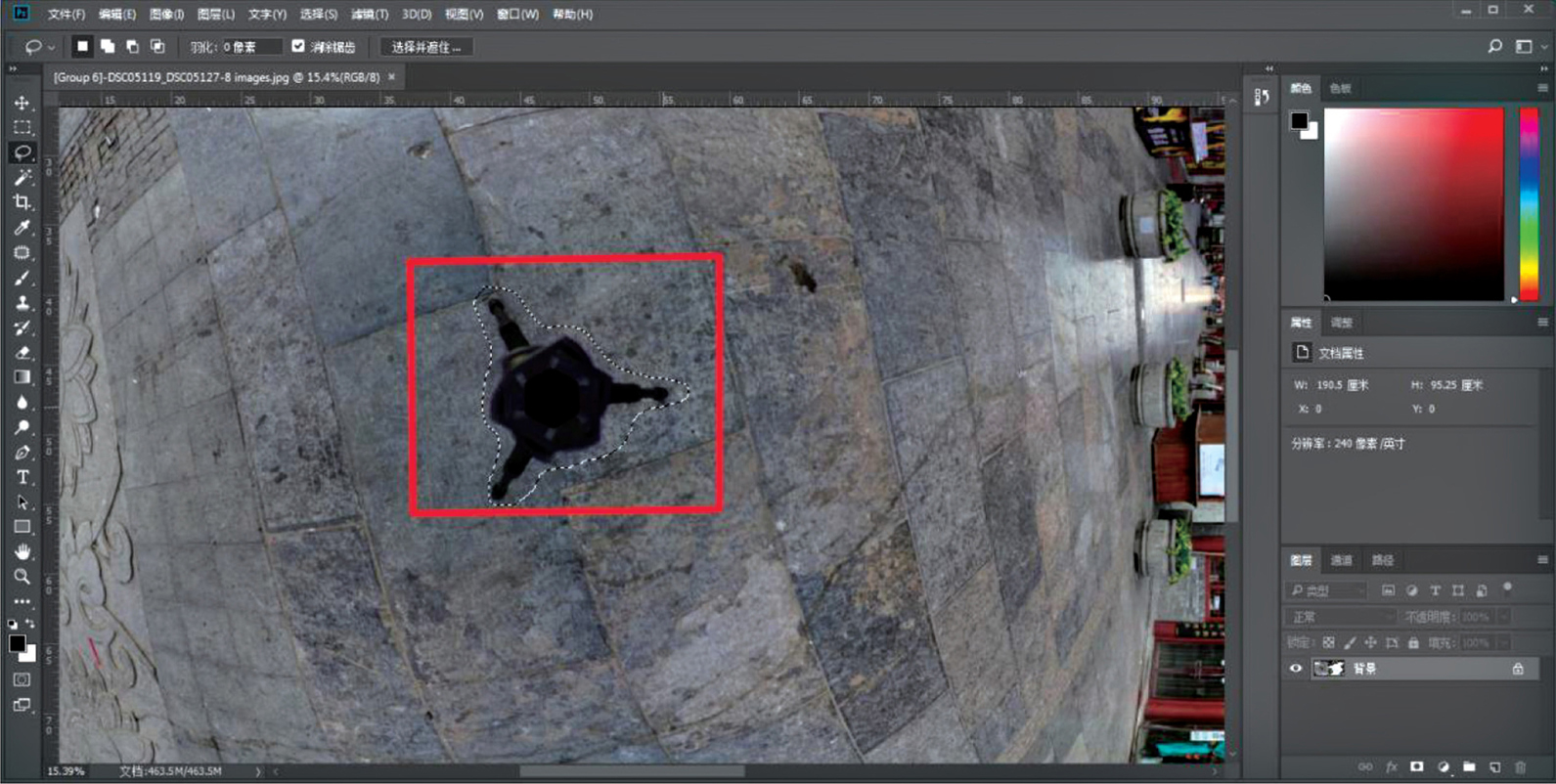Choose the Clone Stamp tool
The width and height of the screenshot is (1556, 784).
click(22, 303)
